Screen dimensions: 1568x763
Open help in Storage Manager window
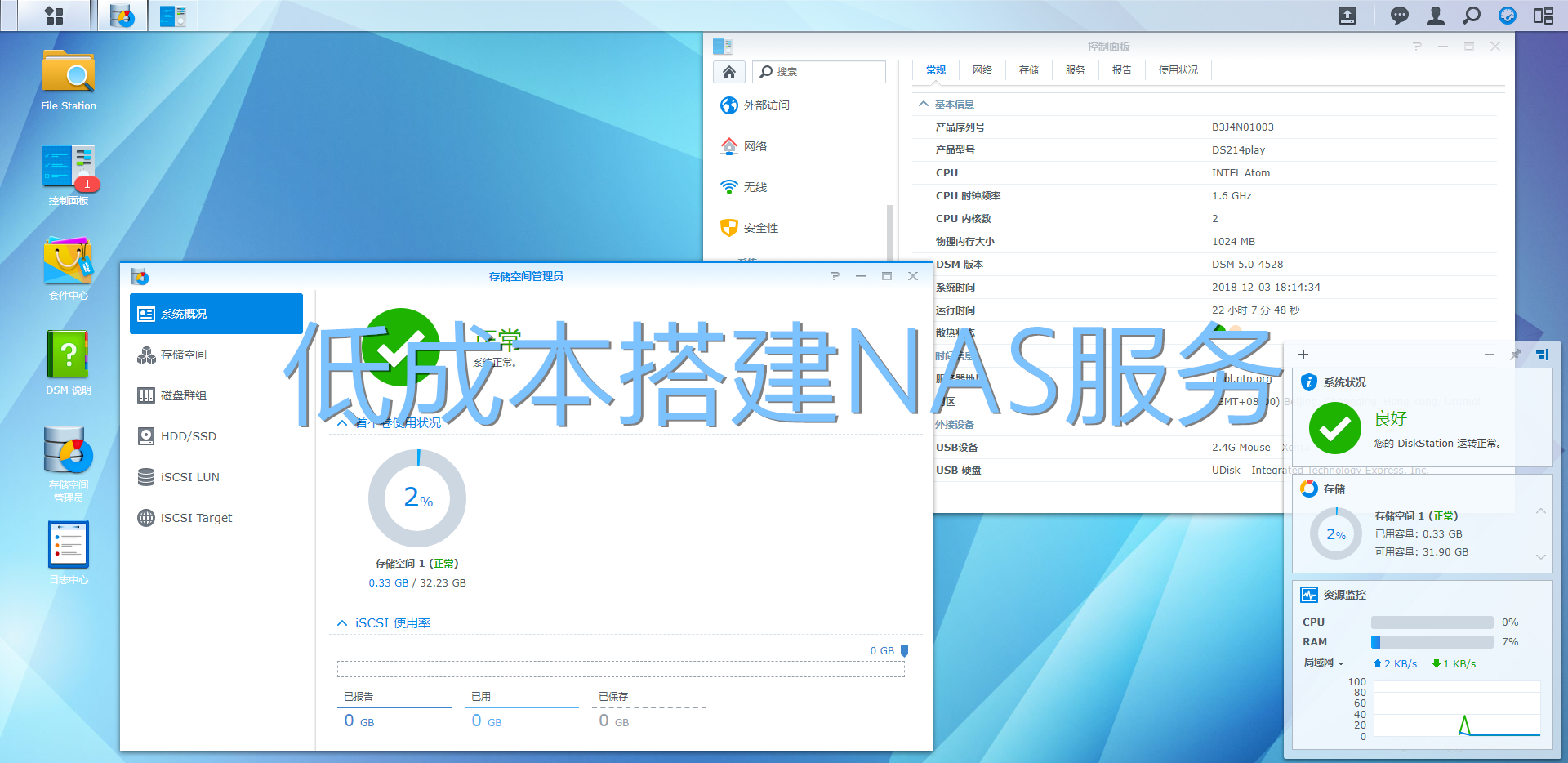[835, 276]
